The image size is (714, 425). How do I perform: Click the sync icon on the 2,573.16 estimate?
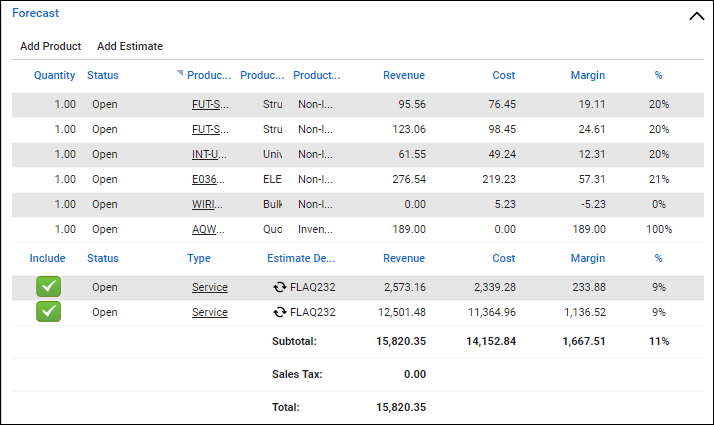(x=280, y=287)
